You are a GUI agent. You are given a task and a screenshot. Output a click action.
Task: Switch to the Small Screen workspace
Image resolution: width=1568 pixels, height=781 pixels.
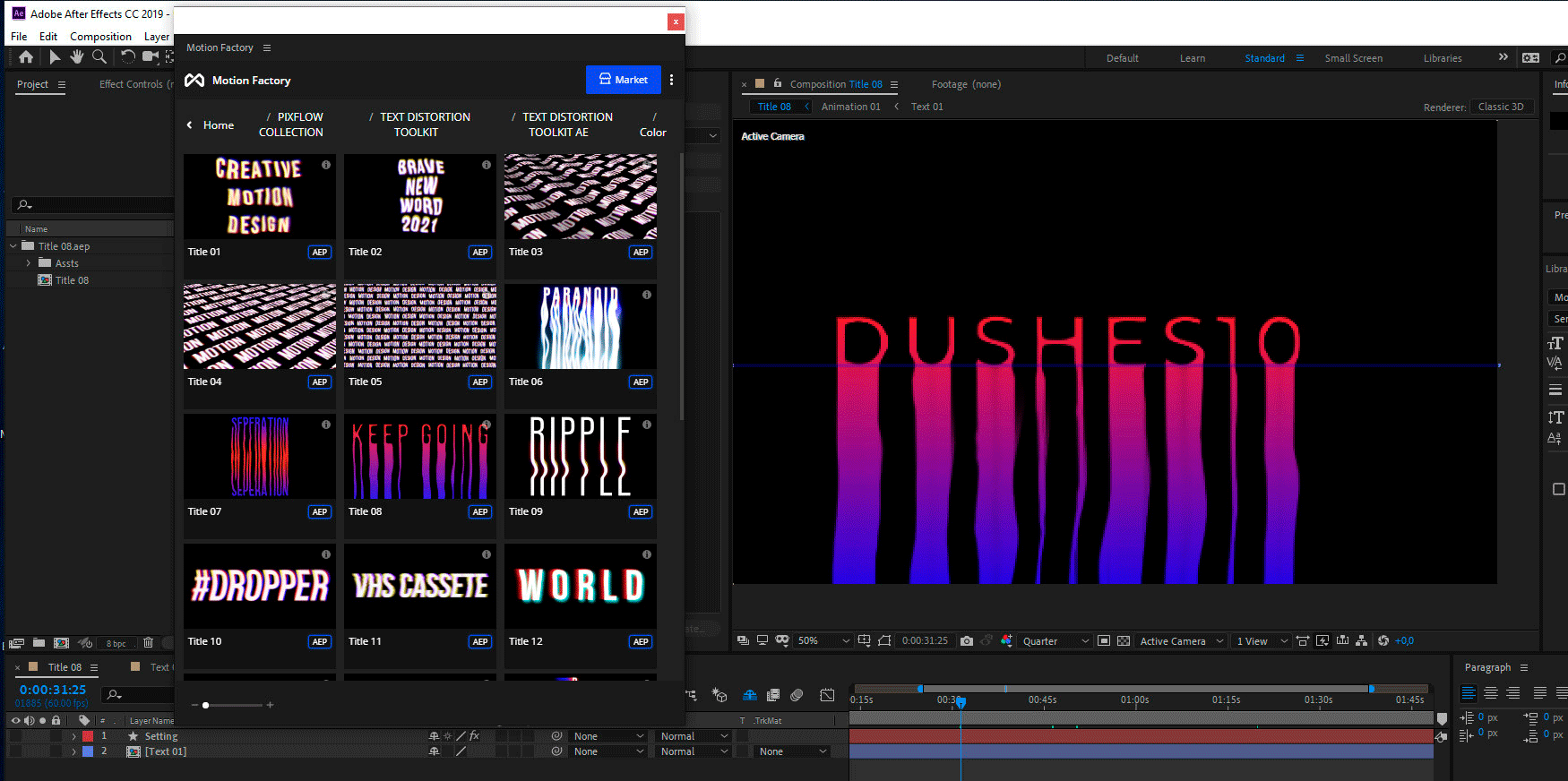[1353, 58]
